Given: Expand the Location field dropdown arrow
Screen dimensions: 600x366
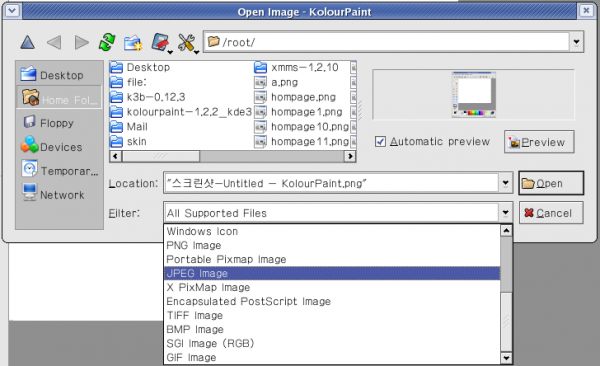Looking at the screenshot, I should tap(505, 183).
